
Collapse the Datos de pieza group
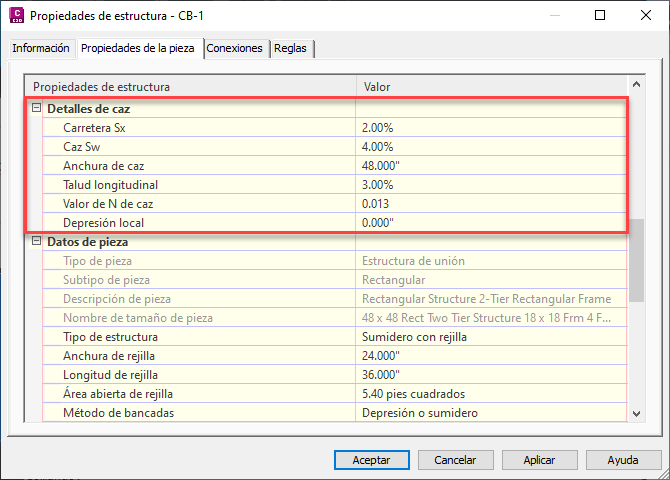(36, 241)
